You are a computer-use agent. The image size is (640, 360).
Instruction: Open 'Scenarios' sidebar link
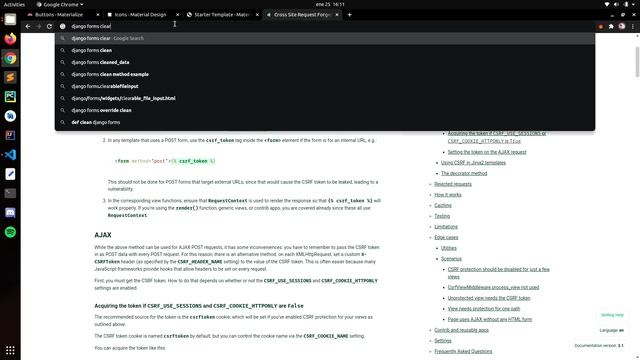(451, 259)
